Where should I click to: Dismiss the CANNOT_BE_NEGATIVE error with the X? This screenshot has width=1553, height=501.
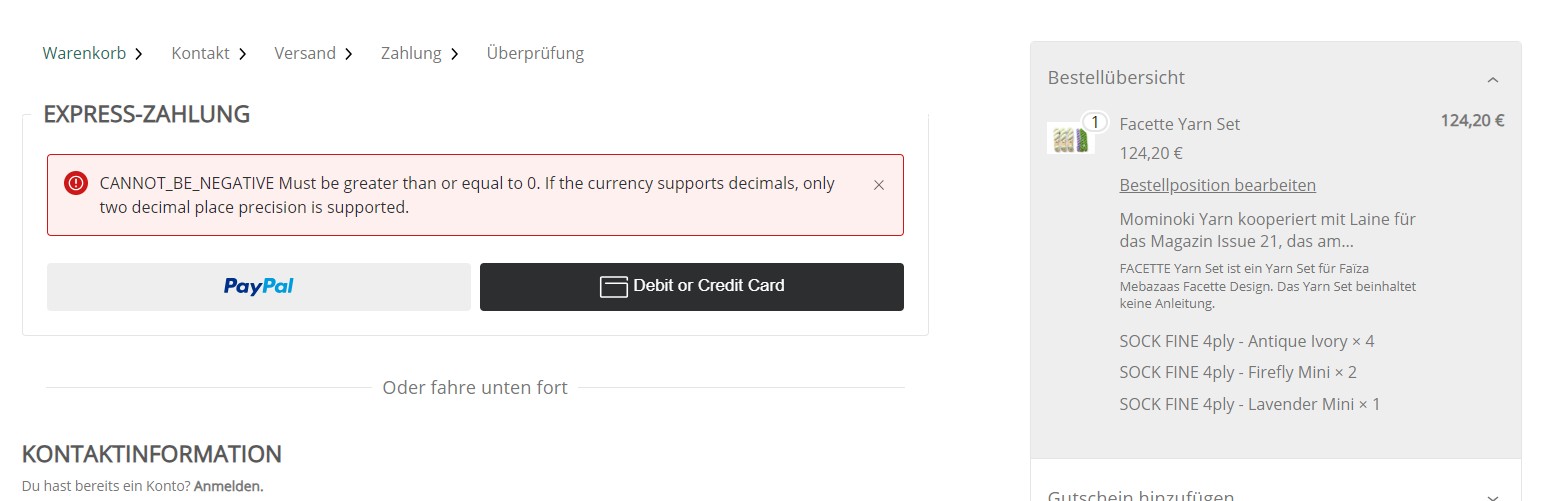click(x=879, y=185)
